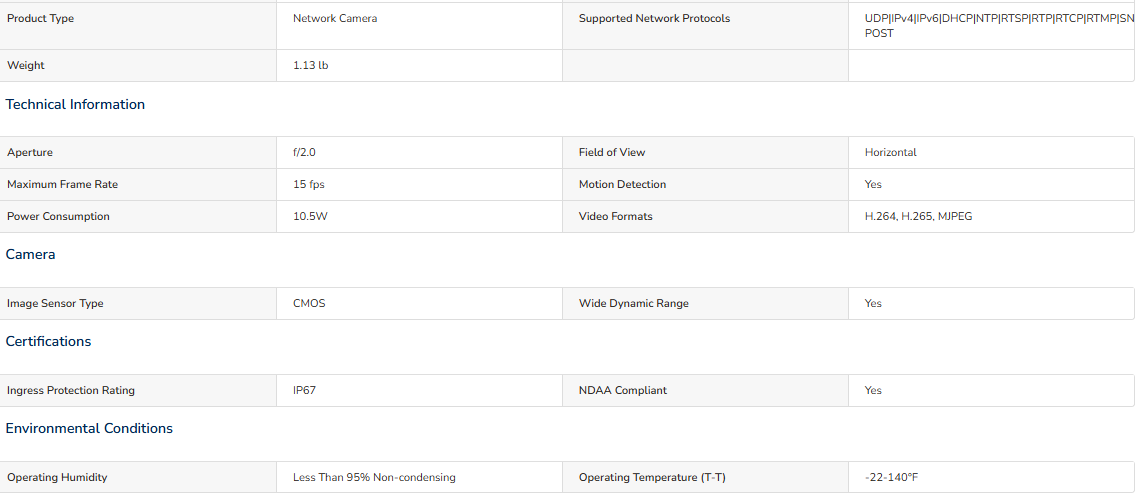Screen dimensions: 1141x503
Task: Click the NDAA Compliant label
Action: click(622, 390)
